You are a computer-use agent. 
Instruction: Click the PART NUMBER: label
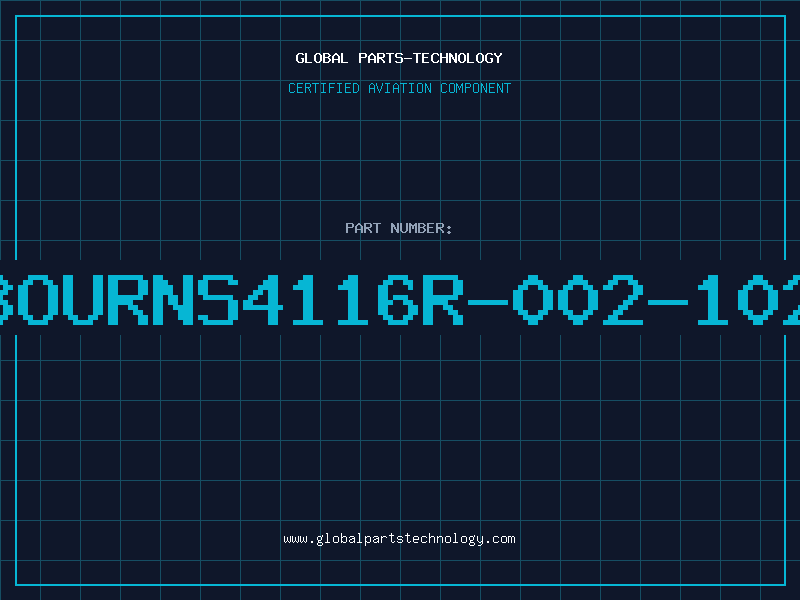(x=399, y=228)
